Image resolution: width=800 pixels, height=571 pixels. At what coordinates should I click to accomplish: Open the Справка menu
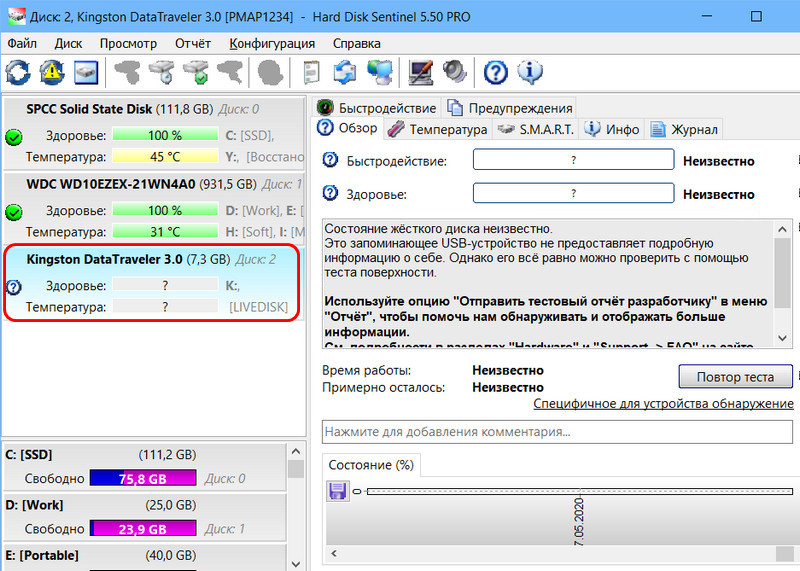[x=357, y=43]
